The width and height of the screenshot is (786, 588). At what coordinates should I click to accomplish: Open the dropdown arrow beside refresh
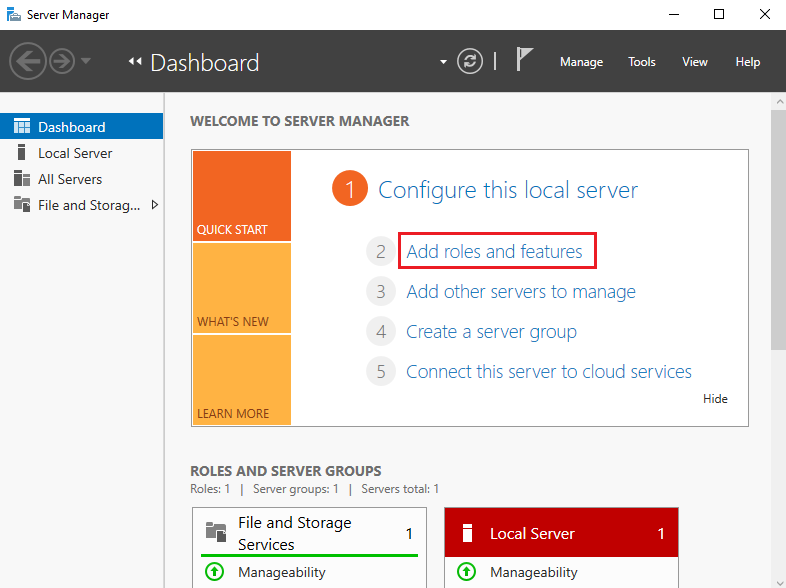click(443, 62)
